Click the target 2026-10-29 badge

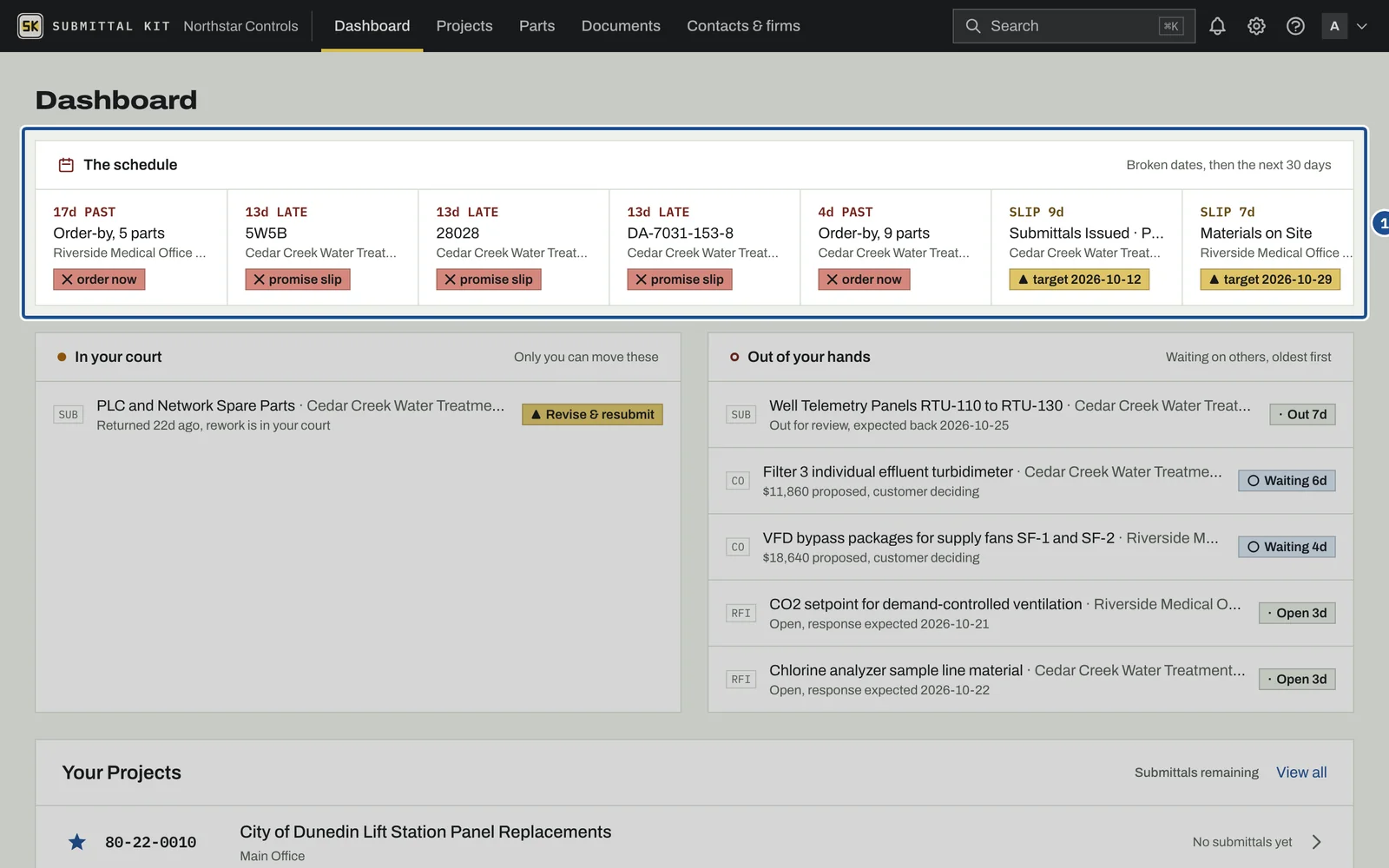[1270, 279]
